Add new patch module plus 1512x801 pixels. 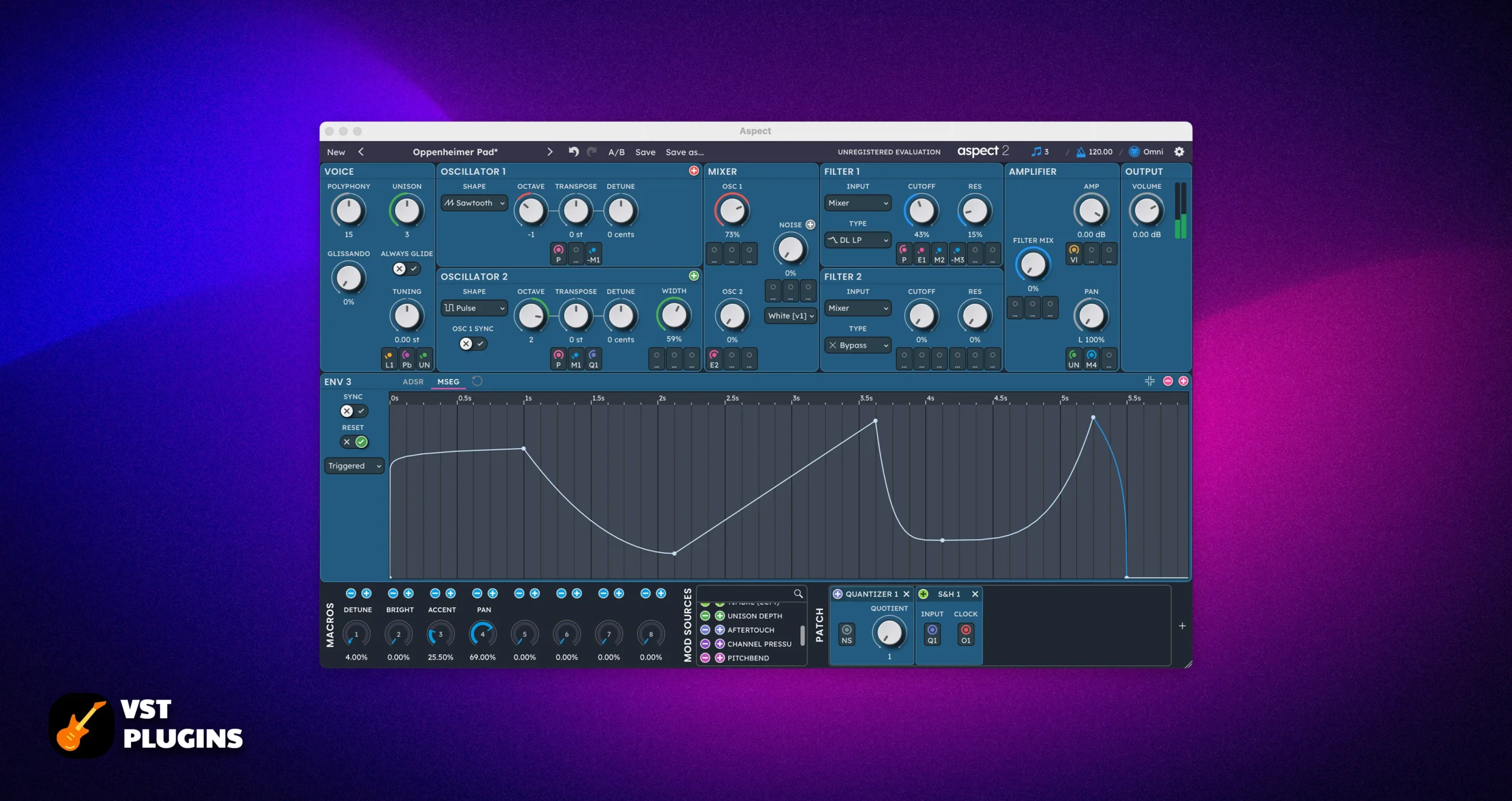point(1182,626)
